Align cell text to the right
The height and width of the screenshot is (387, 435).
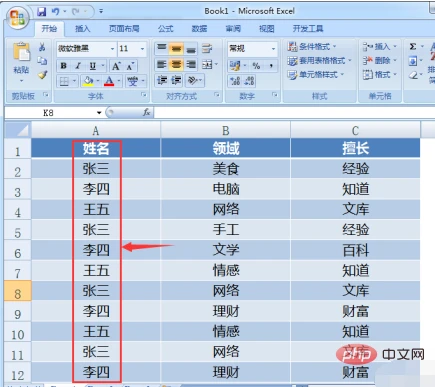coord(191,64)
